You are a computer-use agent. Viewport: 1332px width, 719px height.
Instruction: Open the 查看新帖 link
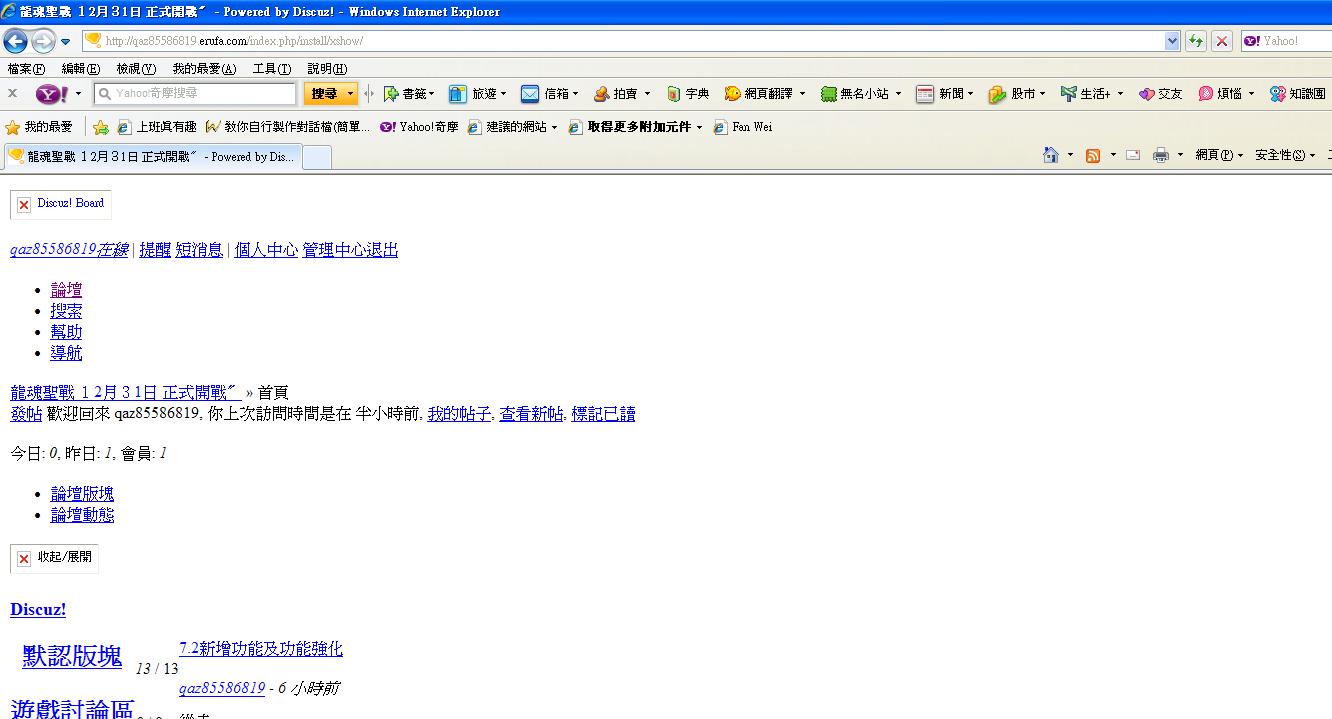pos(531,414)
